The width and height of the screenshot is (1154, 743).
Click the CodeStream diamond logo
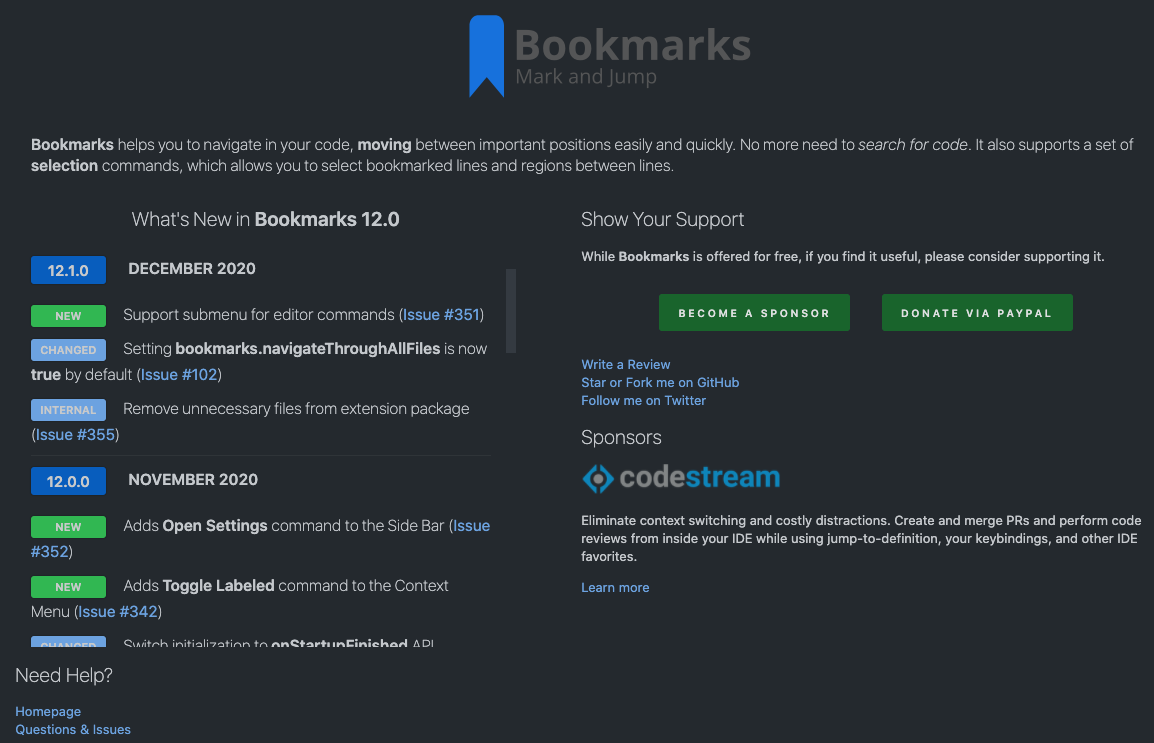[x=596, y=478]
